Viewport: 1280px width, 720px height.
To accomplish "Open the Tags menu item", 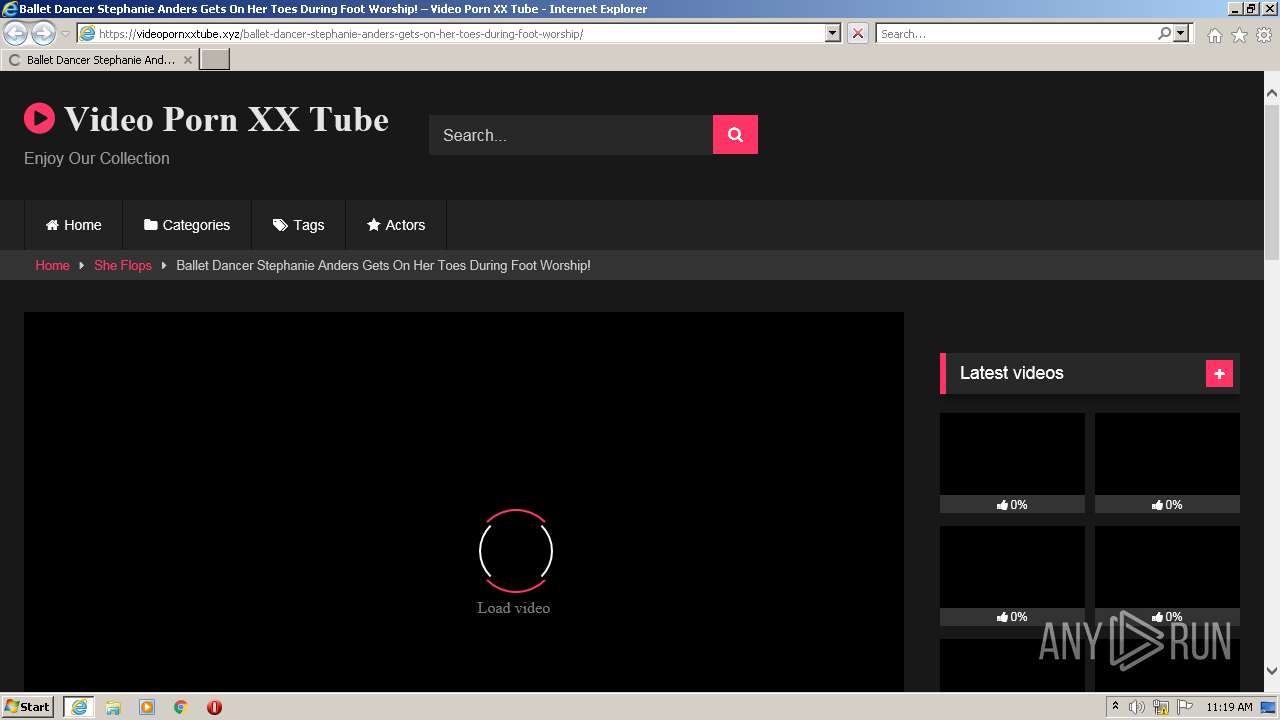I will click(x=299, y=225).
